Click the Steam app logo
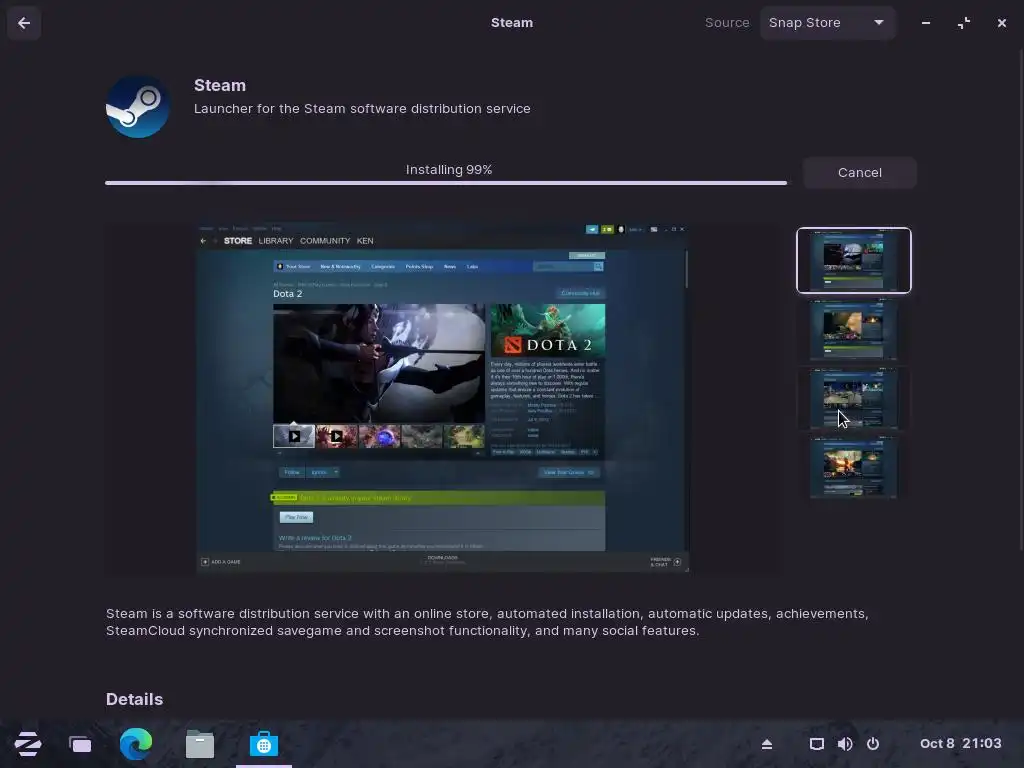 138,106
